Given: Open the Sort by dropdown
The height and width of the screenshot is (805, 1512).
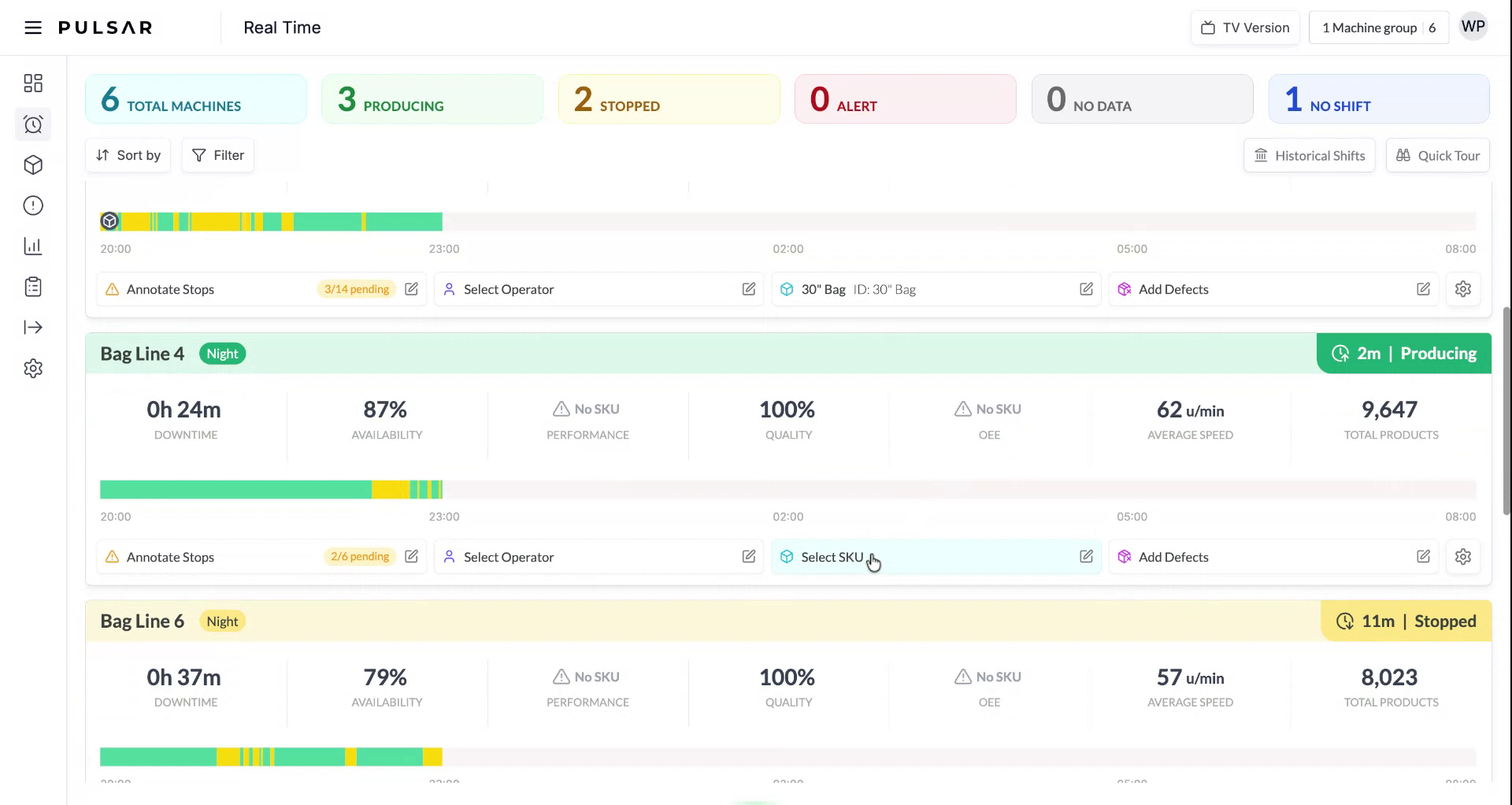Looking at the screenshot, I should click(128, 155).
